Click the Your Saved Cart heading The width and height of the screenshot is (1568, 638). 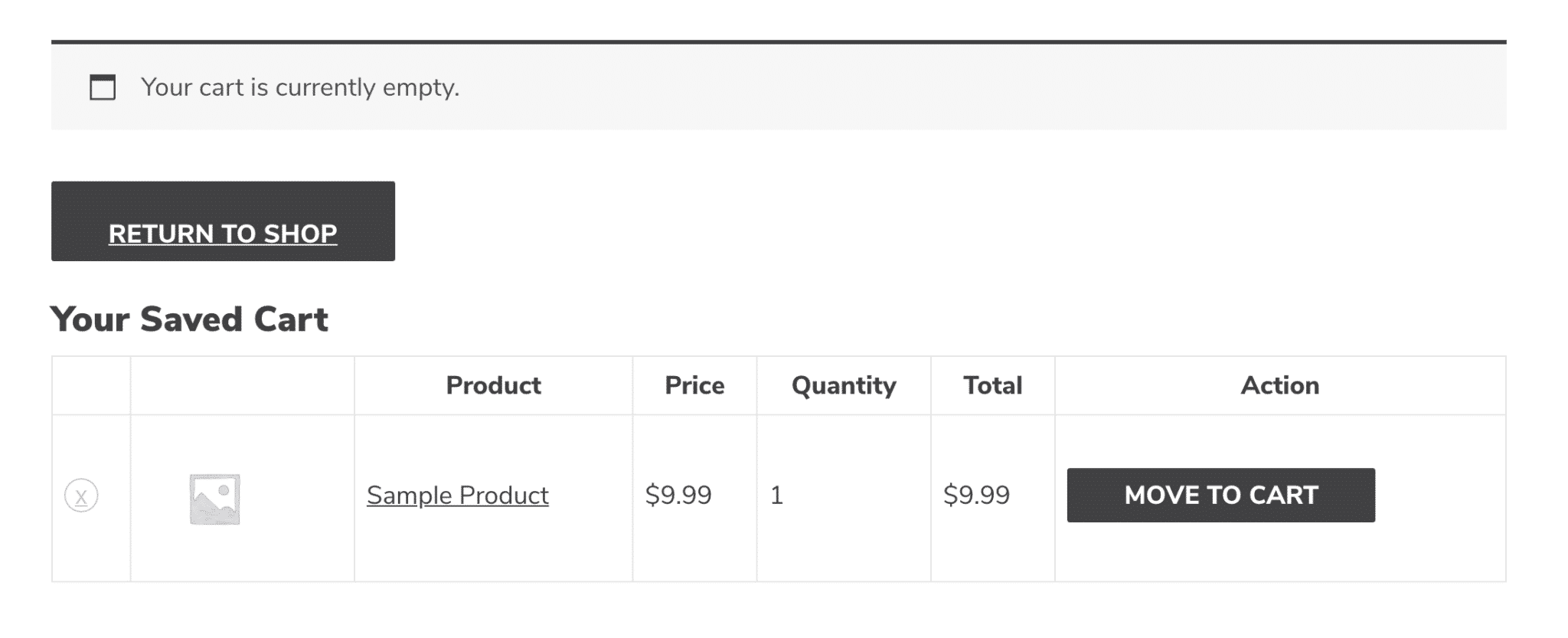pyautogui.click(x=189, y=319)
